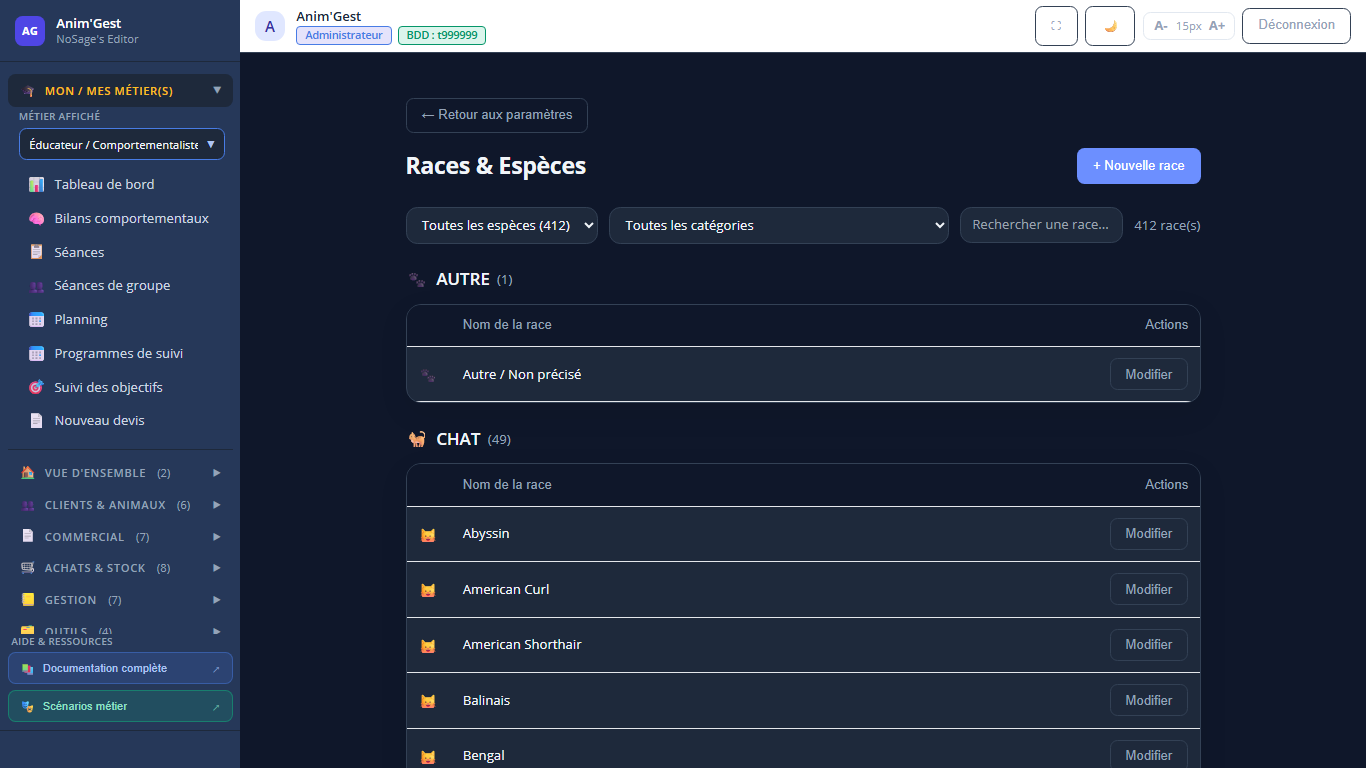Click the Programmes de suivi icon

tap(37, 353)
